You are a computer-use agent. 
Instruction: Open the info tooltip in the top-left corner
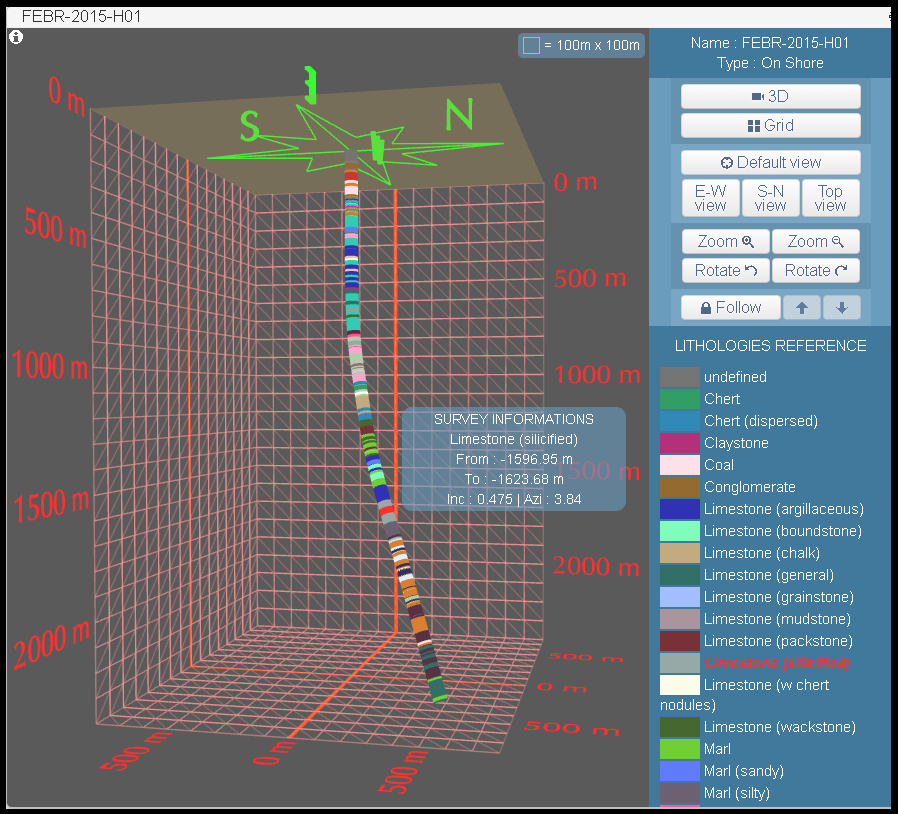[x=16, y=37]
